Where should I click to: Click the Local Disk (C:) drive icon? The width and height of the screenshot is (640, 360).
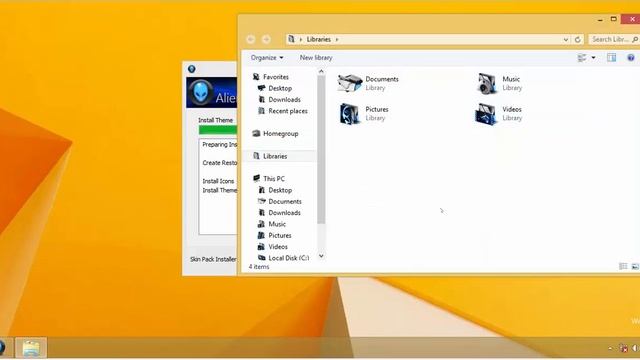pyautogui.click(x=262, y=258)
